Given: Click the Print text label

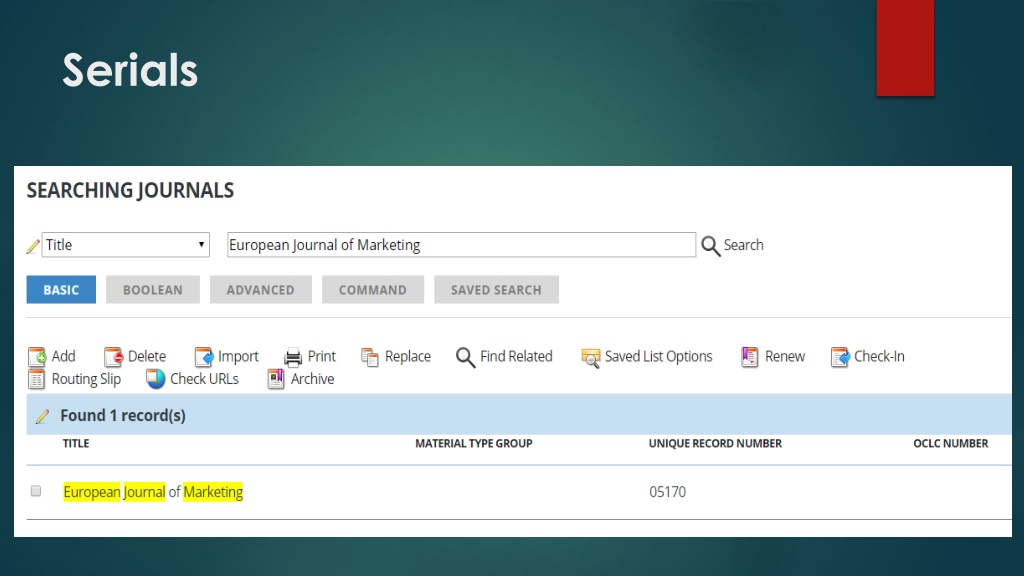Looking at the screenshot, I should click(x=322, y=356).
